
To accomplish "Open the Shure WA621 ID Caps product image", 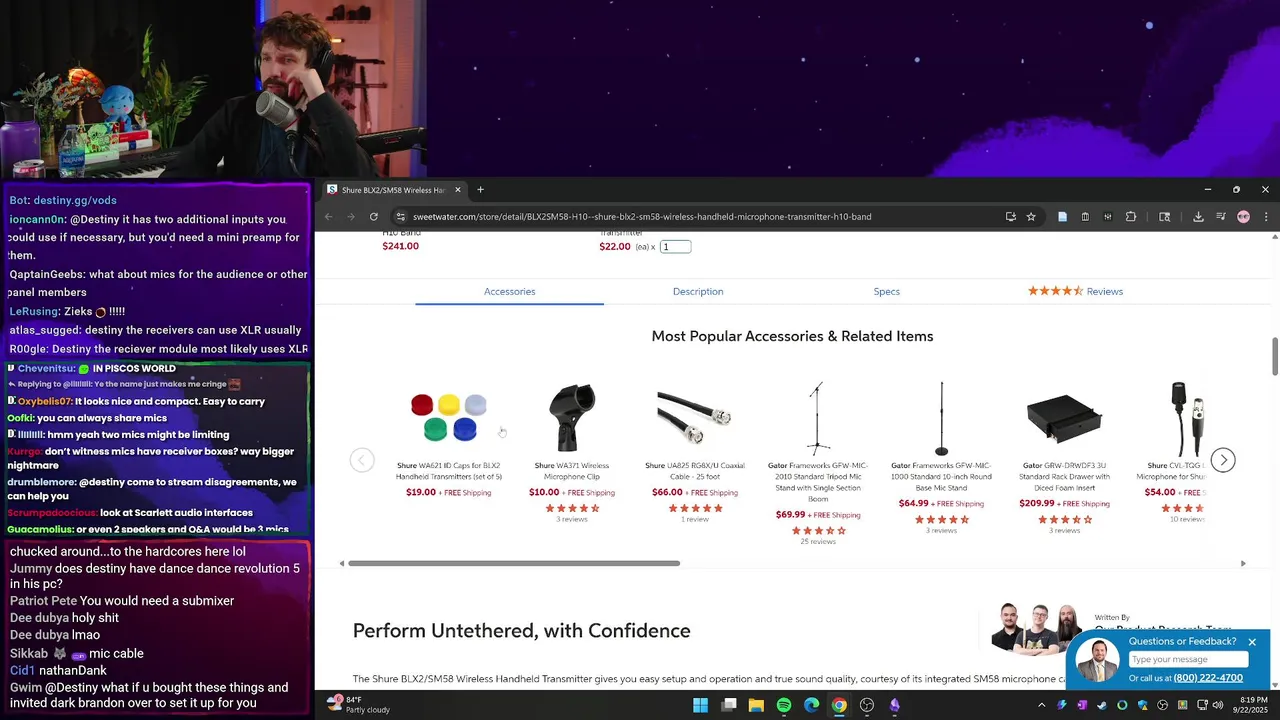I will pos(449,417).
